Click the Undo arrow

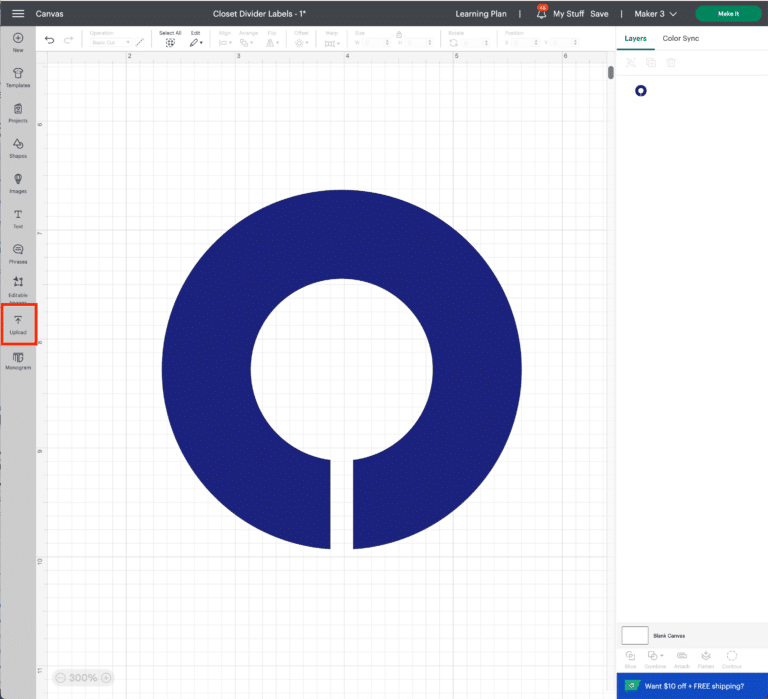click(x=50, y=40)
